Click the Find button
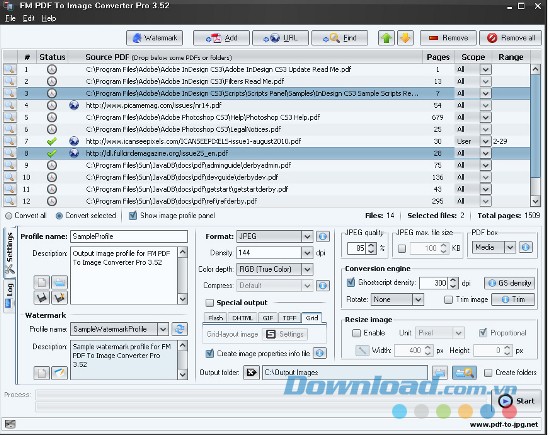This screenshot has width=550, height=440. [x=341, y=38]
